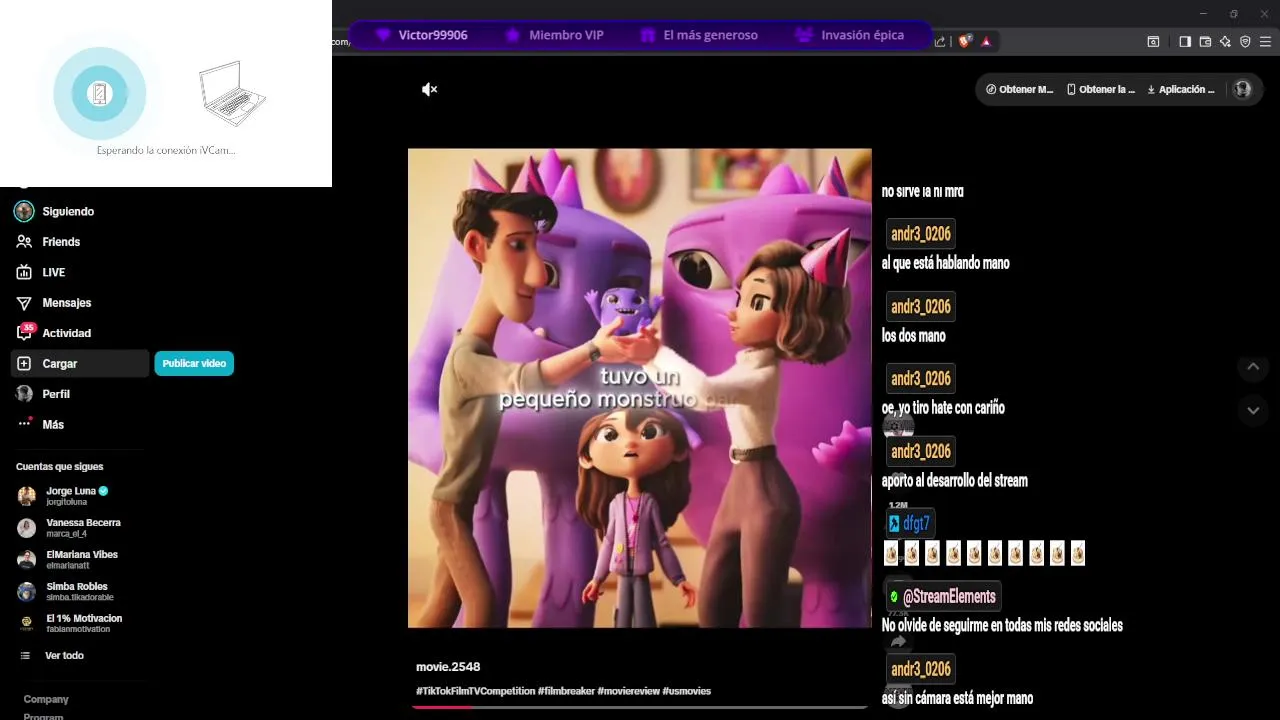Go to next video with down chevron
The height and width of the screenshot is (720, 1280).
tap(1253, 410)
